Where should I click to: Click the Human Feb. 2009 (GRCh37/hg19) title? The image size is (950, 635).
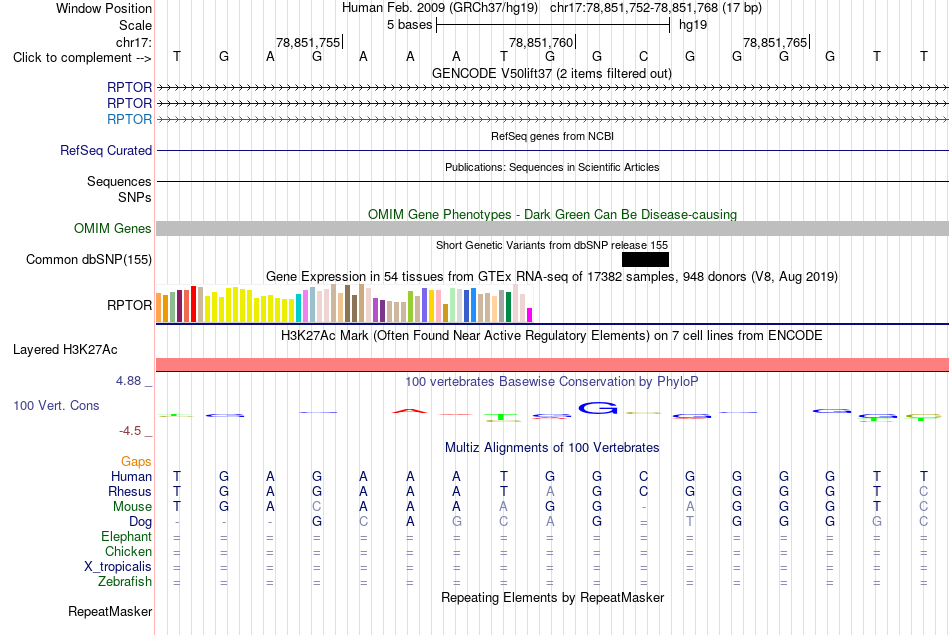(x=440, y=8)
